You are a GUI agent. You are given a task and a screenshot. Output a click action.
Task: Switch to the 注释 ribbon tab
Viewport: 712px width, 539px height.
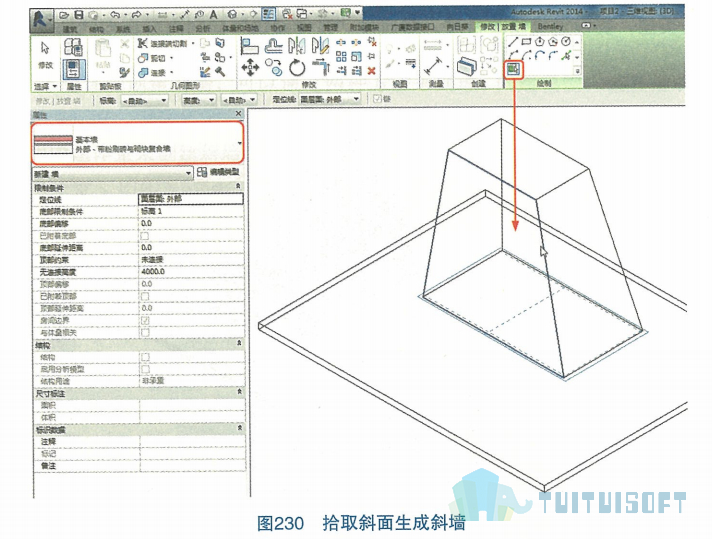176,28
